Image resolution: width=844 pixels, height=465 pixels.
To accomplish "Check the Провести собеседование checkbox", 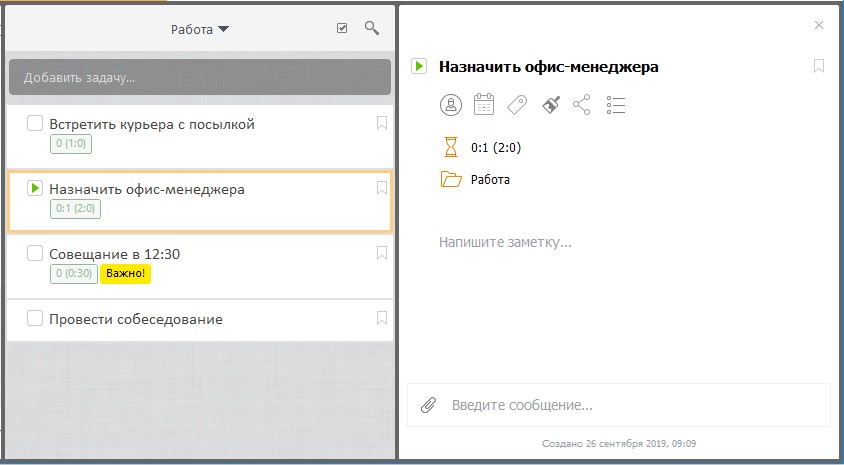I will [35, 318].
